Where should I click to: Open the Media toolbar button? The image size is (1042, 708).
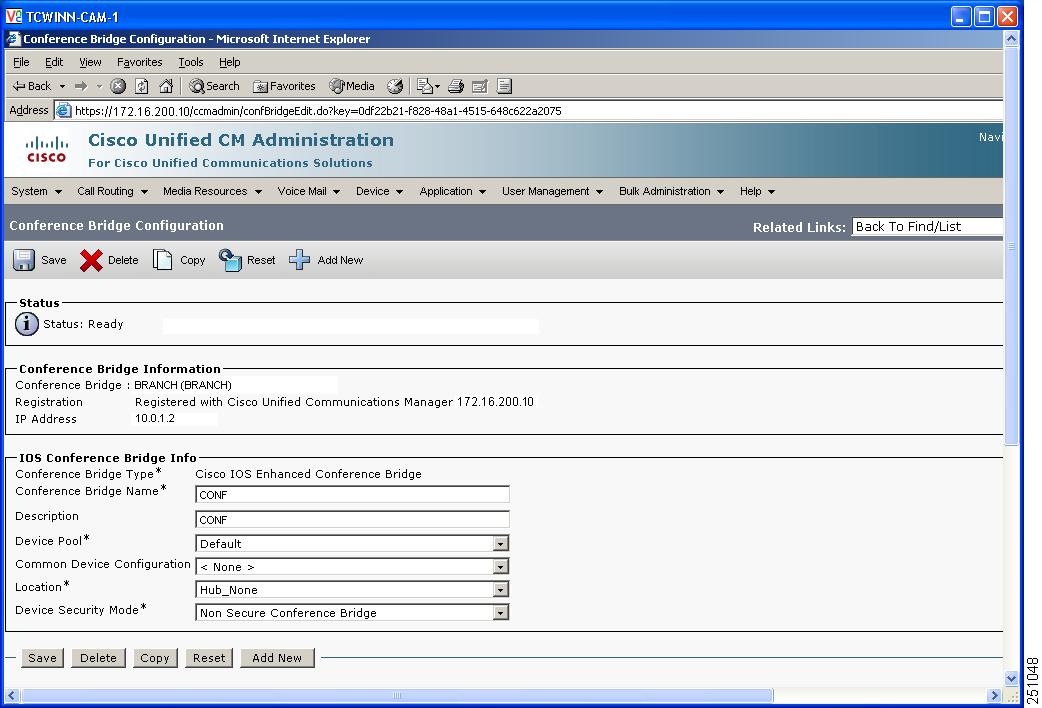(352, 86)
